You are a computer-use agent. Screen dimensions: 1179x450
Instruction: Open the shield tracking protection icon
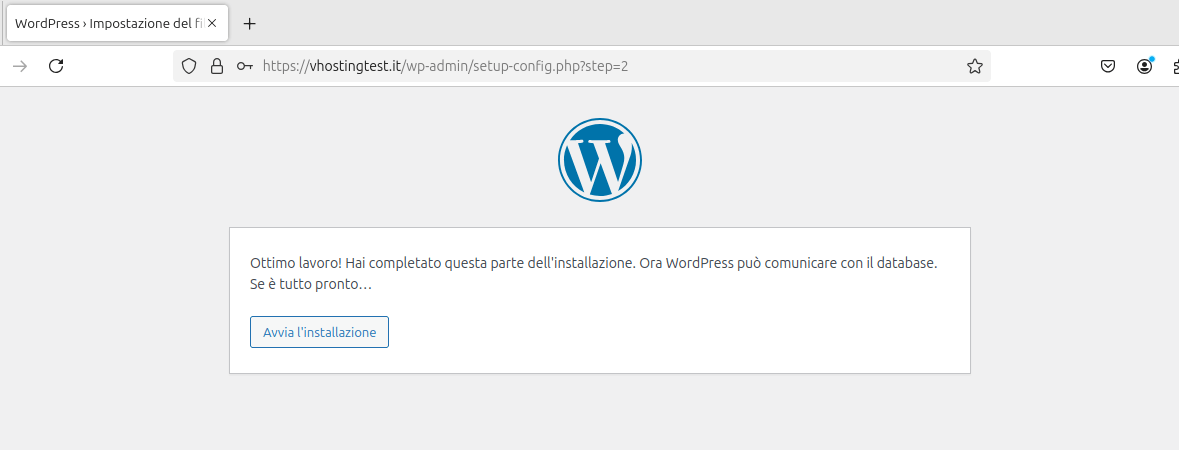189,66
